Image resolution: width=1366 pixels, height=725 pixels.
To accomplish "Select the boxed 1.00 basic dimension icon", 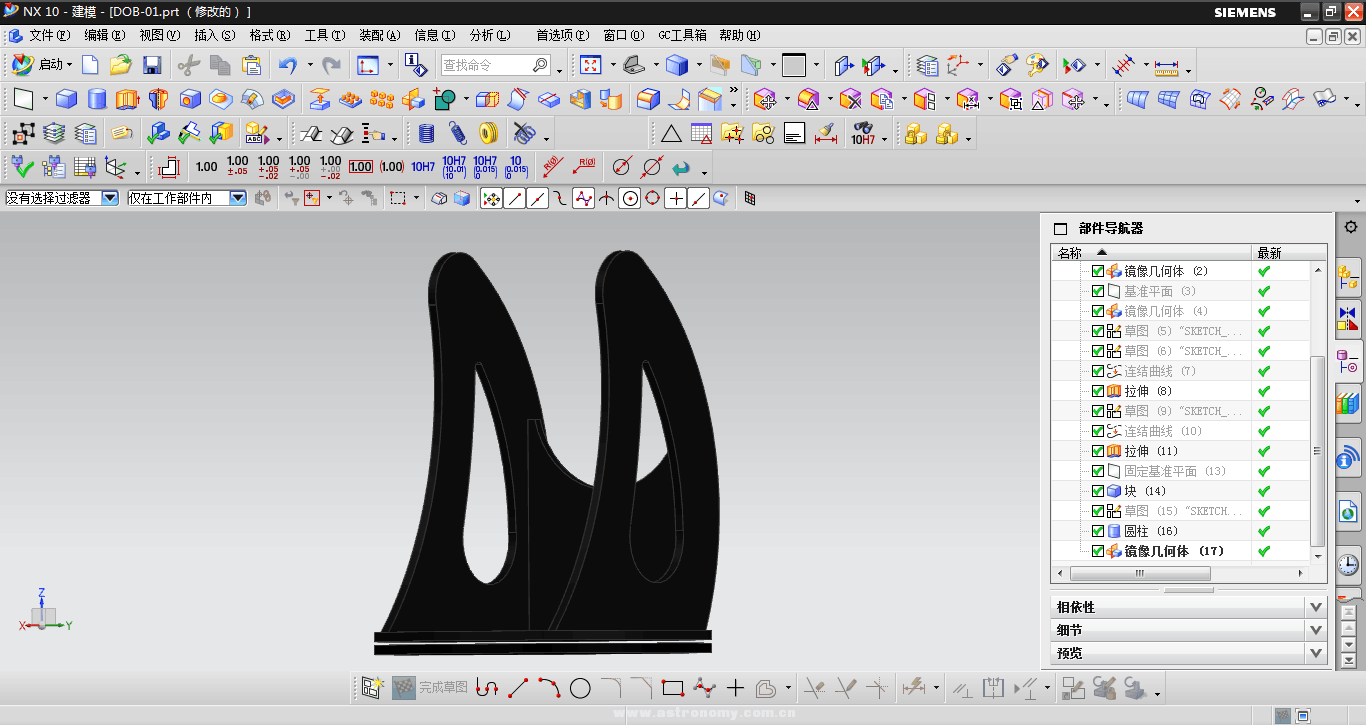I will coord(361,167).
